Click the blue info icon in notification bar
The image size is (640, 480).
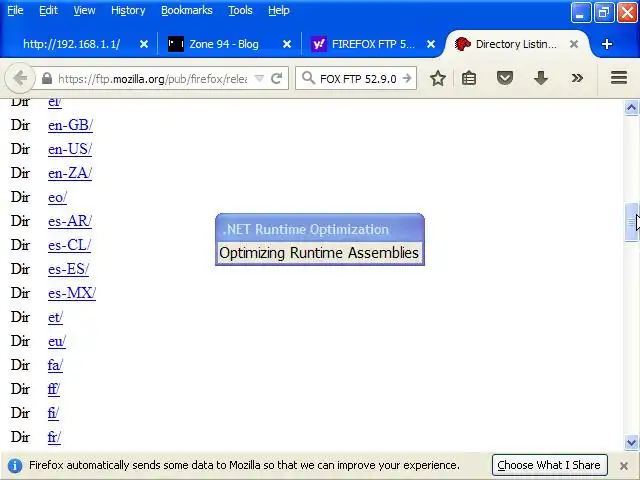[x=15, y=465]
